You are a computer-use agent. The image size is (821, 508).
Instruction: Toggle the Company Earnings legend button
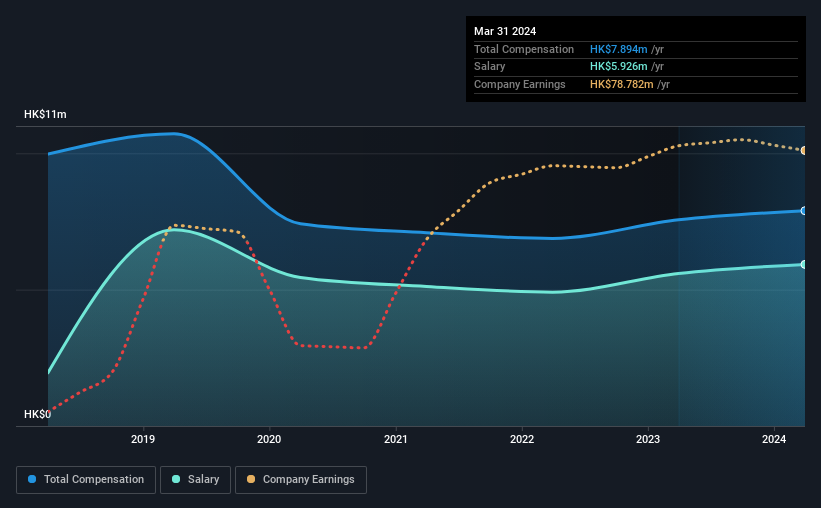[301, 480]
